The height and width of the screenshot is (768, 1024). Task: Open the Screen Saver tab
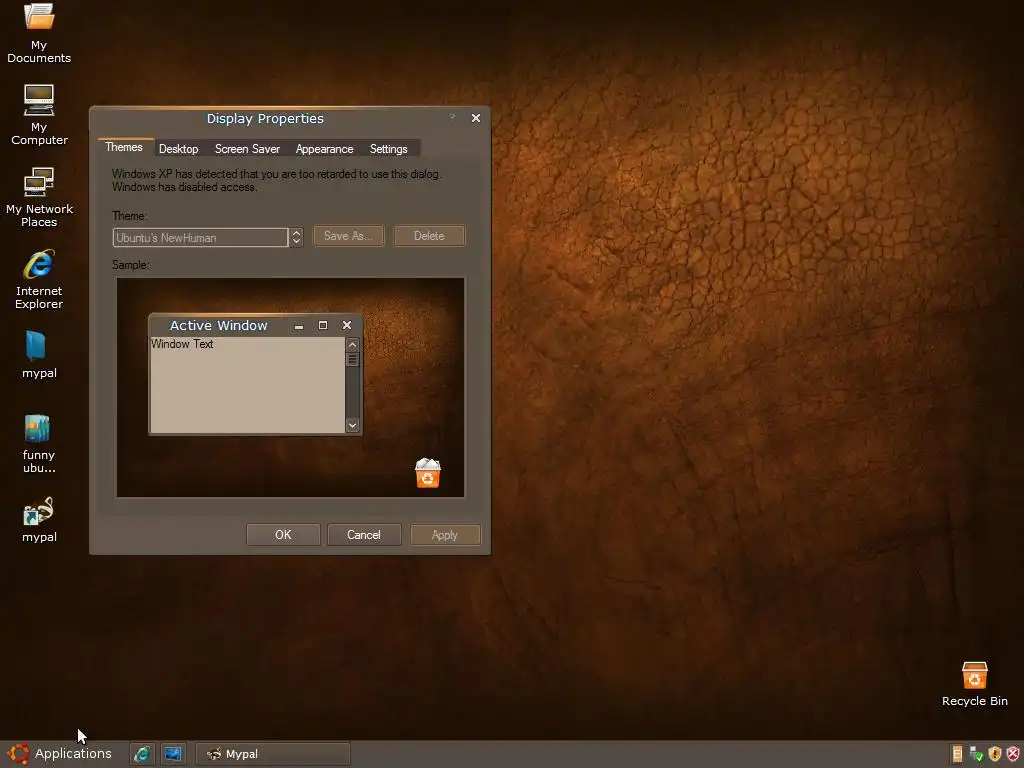pyautogui.click(x=248, y=149)
